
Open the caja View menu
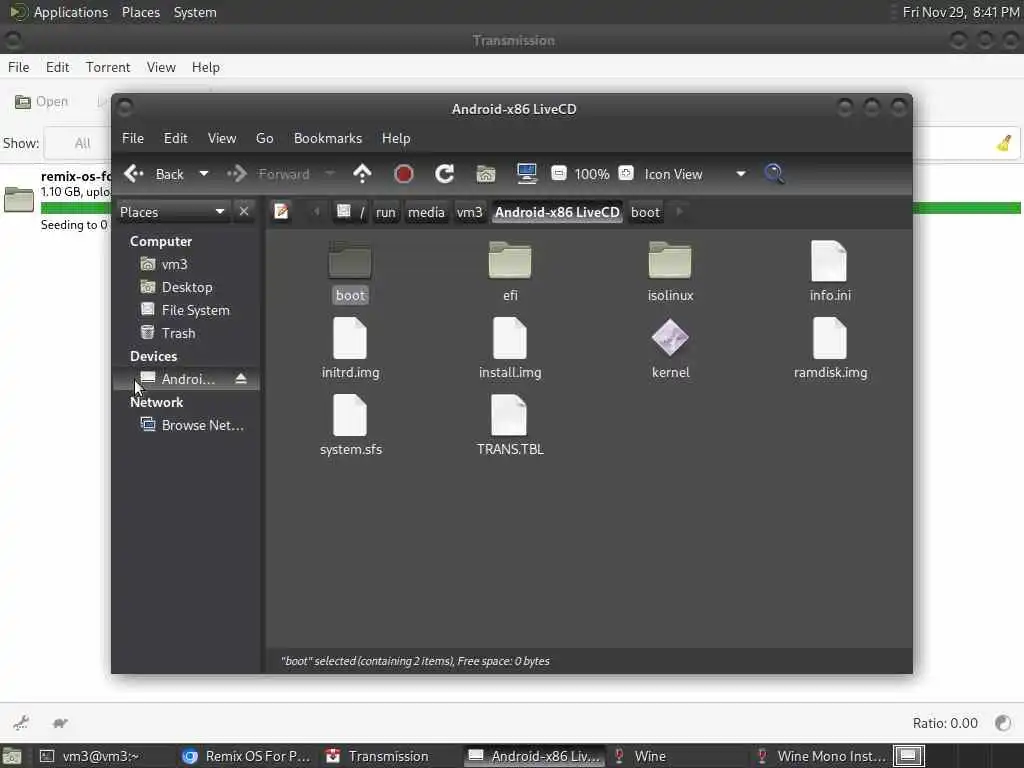222,138
